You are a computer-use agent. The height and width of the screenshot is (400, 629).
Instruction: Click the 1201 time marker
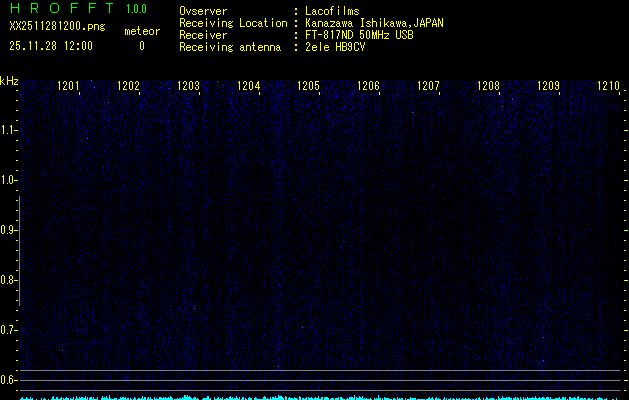click(69, 87)
